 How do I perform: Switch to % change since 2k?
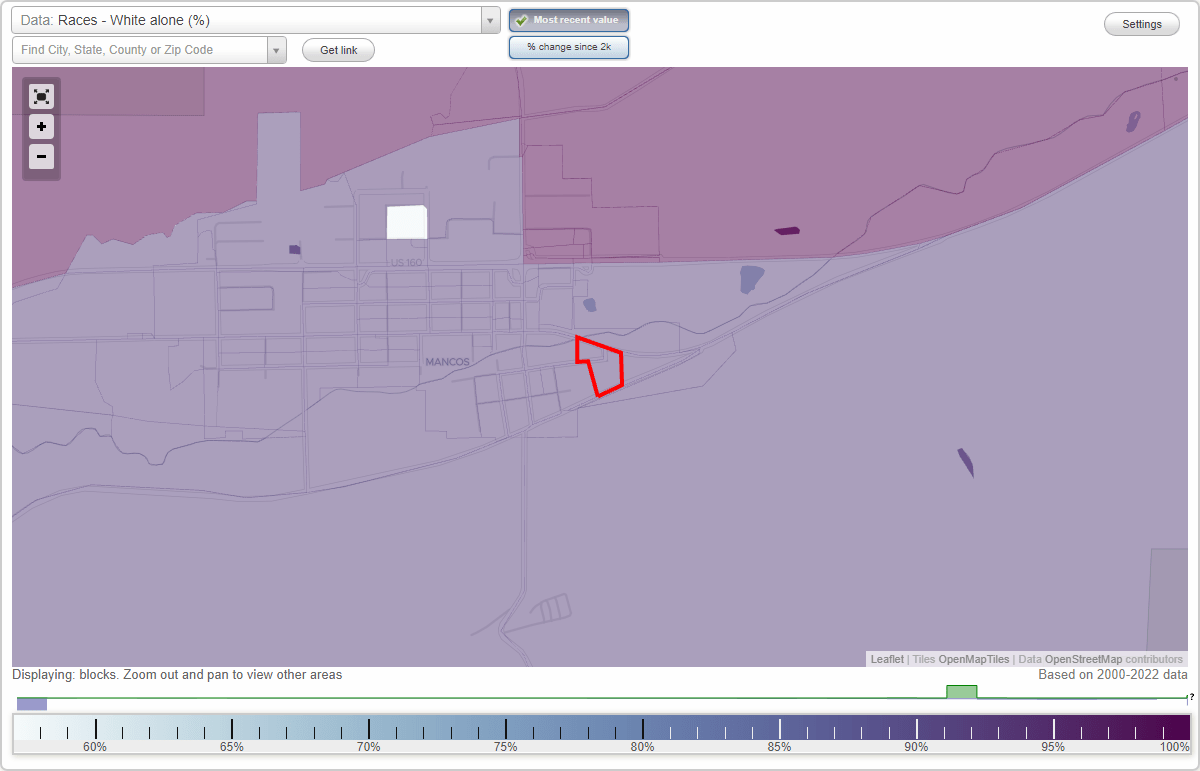pos(569,47)
